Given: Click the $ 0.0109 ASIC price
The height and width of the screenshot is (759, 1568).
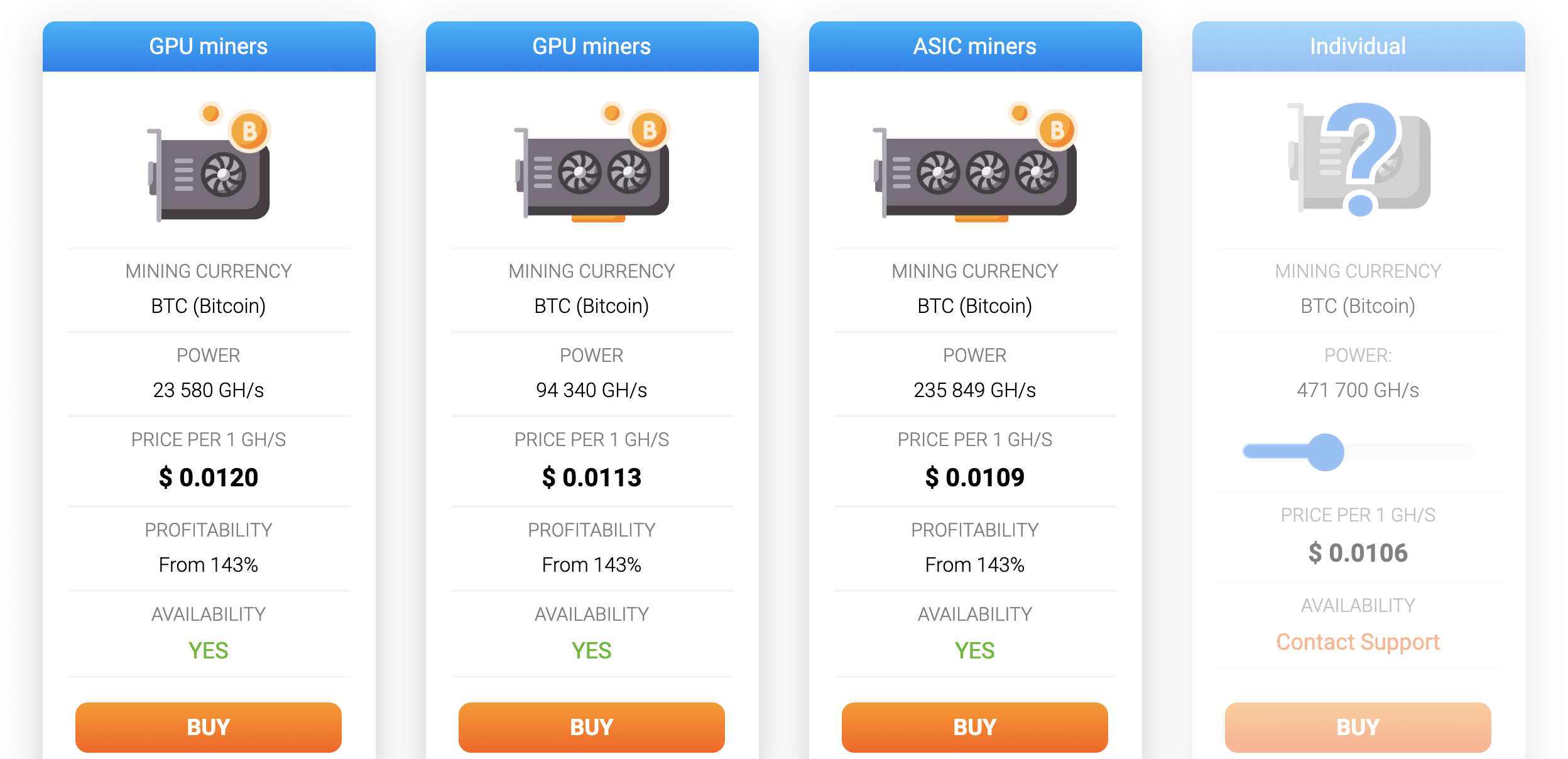Looking at the screenshot, I should tap(975, 478).
